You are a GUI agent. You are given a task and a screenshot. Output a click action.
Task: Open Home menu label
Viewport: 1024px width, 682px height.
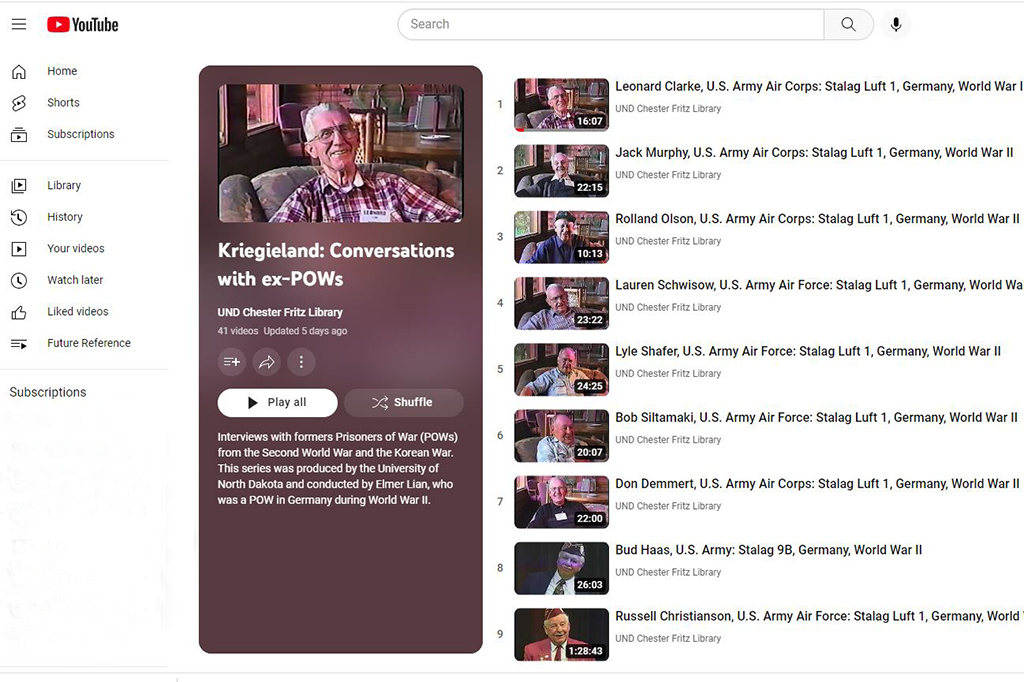[62, 71]
